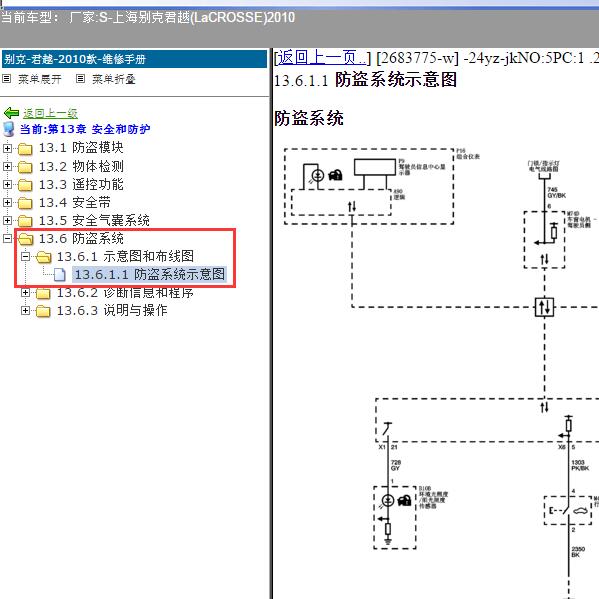Click the 别克-君越-2010款-维修手册 title bar

pos(134,59)
